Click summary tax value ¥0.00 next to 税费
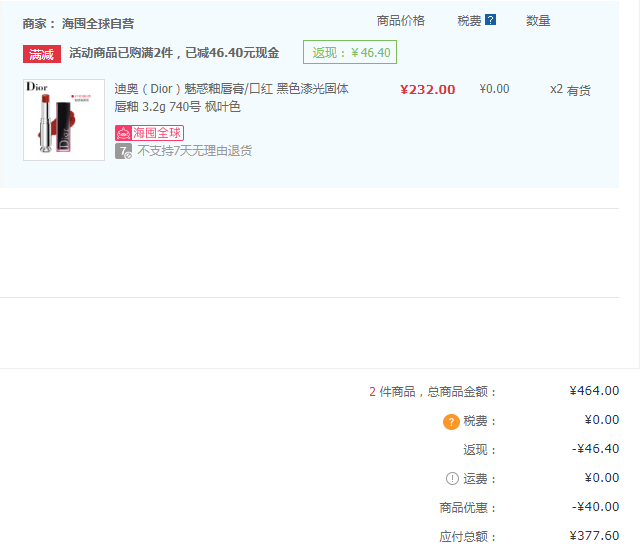Screen dimensions: 641x551 [602, 420]
